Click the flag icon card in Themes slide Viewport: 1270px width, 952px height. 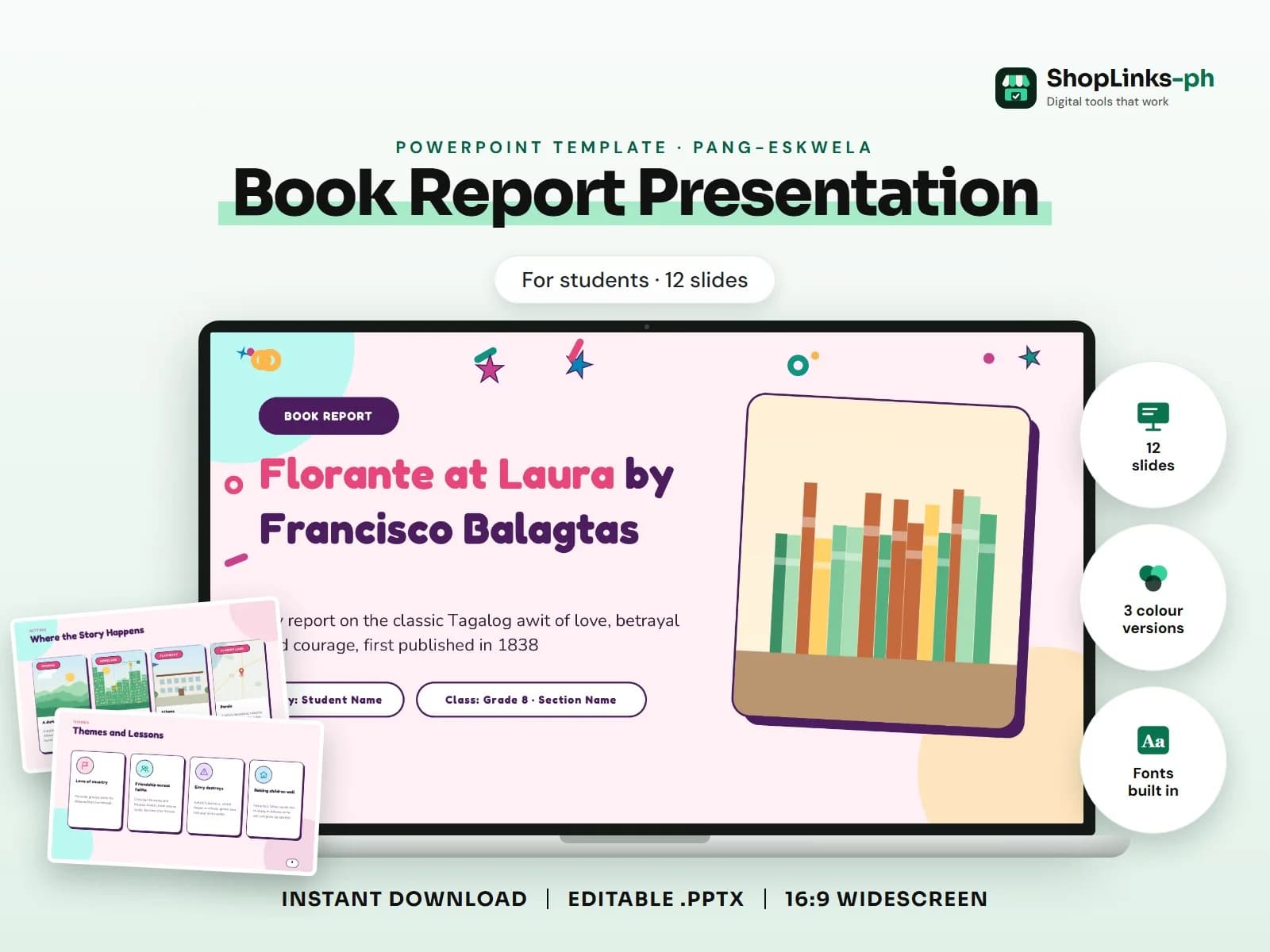pyautogui.click(x=96, y=790)
